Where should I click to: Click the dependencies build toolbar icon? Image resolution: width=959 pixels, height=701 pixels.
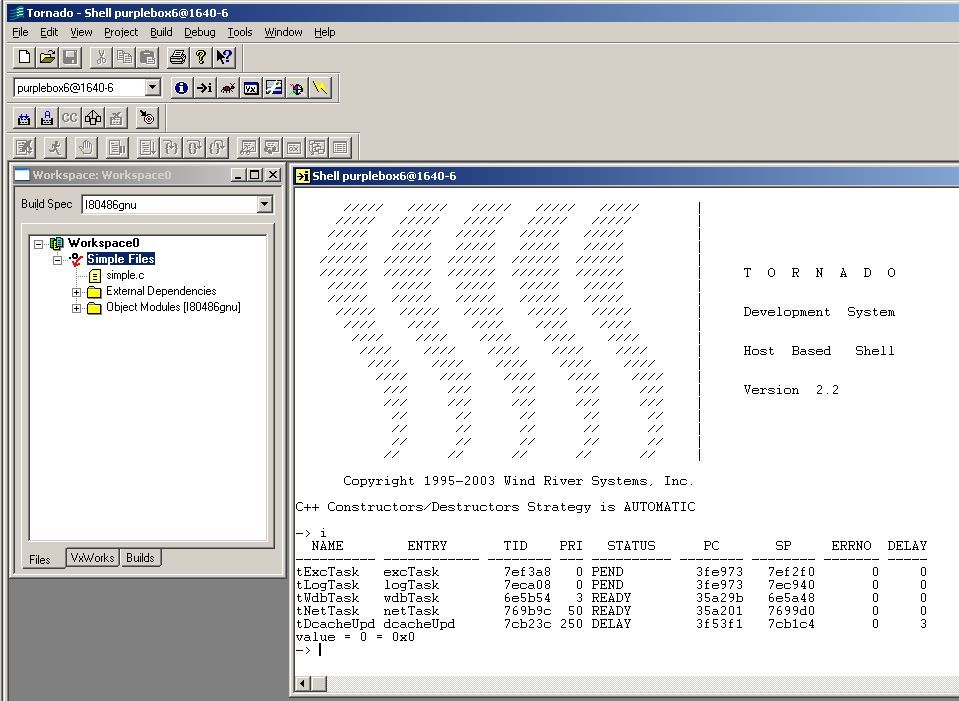point(93,117)
